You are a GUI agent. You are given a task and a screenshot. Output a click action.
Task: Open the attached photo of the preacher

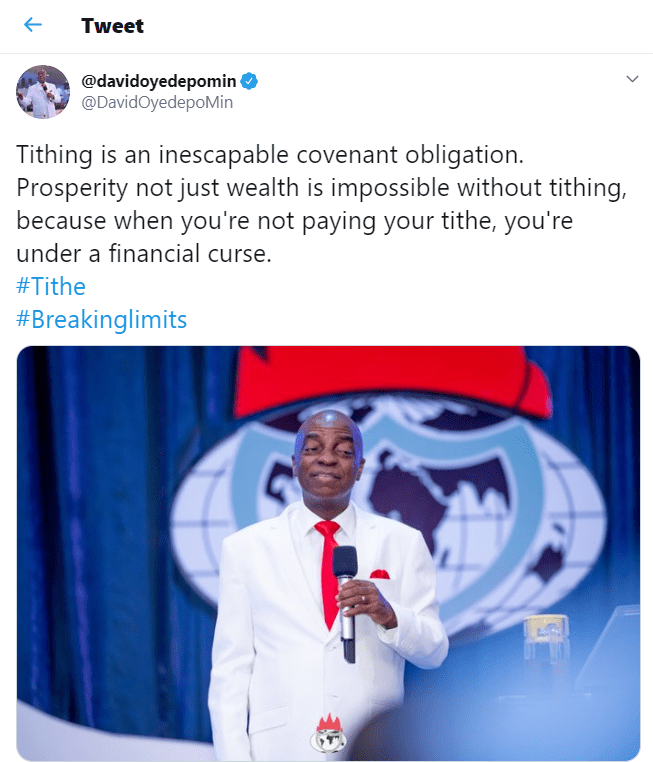point(328,554)
